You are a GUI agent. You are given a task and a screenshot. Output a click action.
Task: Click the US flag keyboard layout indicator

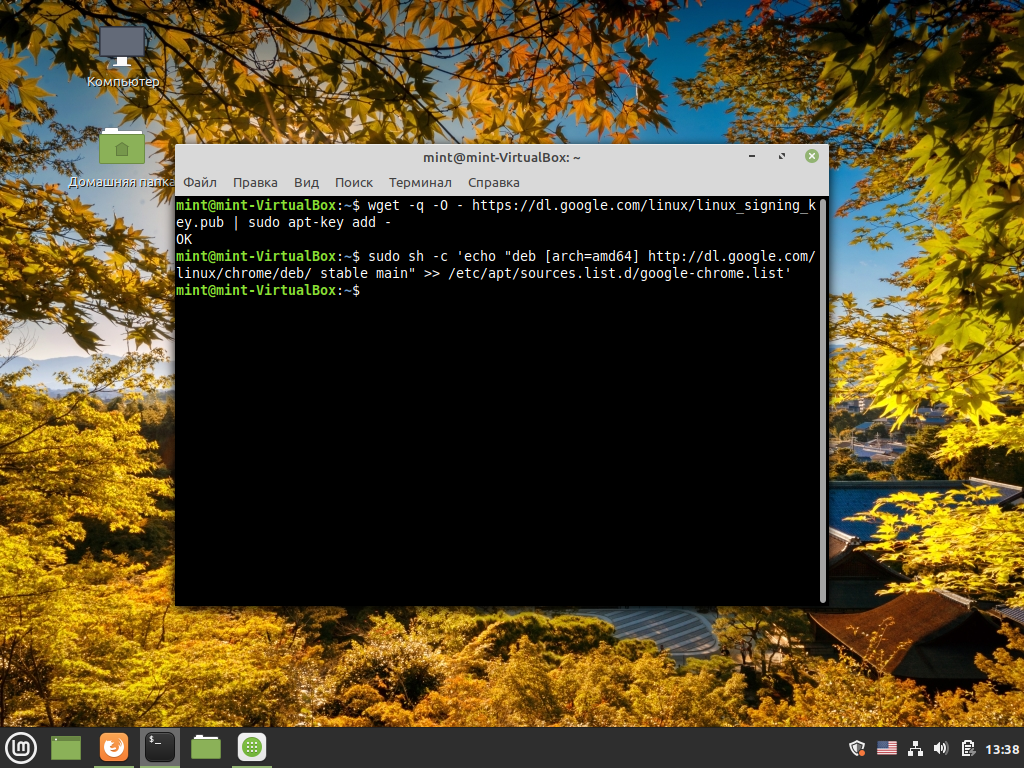[x=887, y=748]
